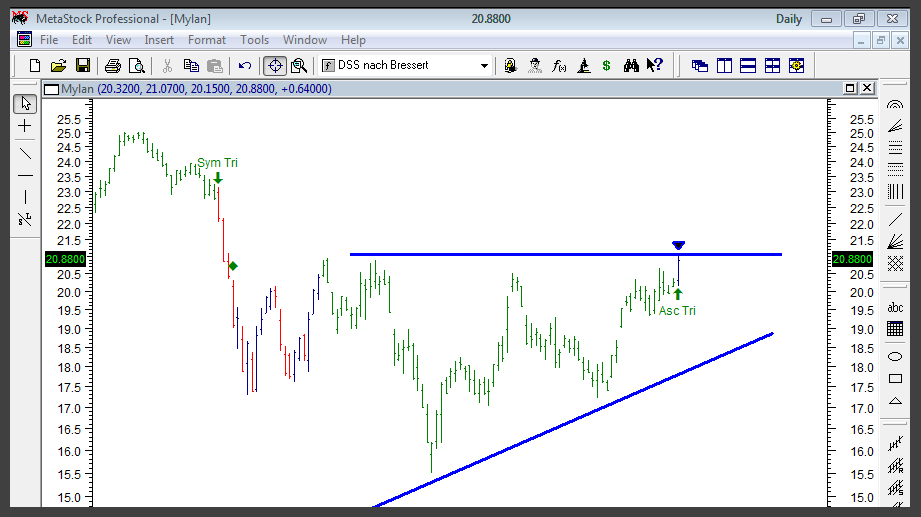Select the ellipse drawing tool
Image resolution: width=921 pixels, height=517 pixels.
coord(895,357)
